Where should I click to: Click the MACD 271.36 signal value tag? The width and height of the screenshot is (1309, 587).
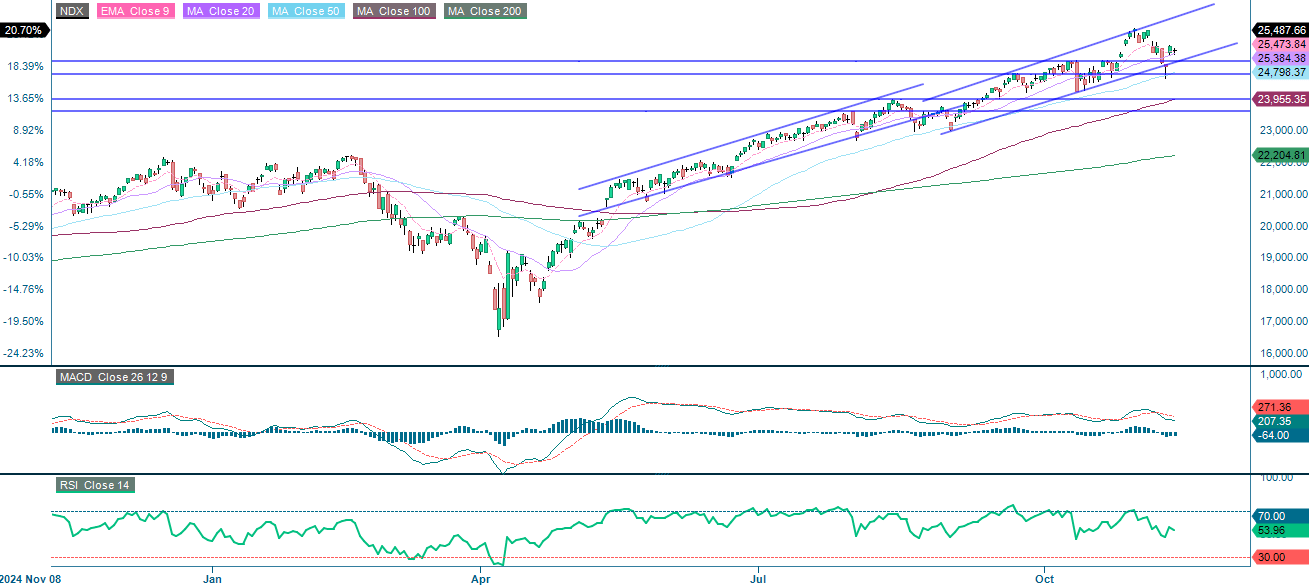coord(1280,408)
